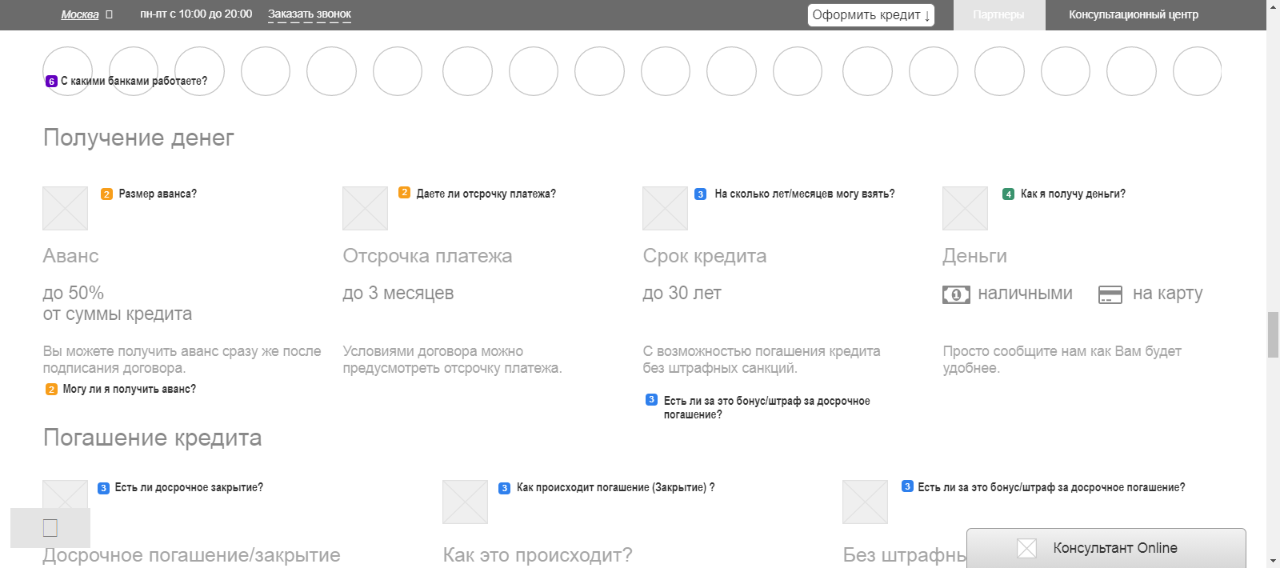Click the small widget button at bottom left
This screenshot has height=568, width=1280.
(x=50, y=527)
